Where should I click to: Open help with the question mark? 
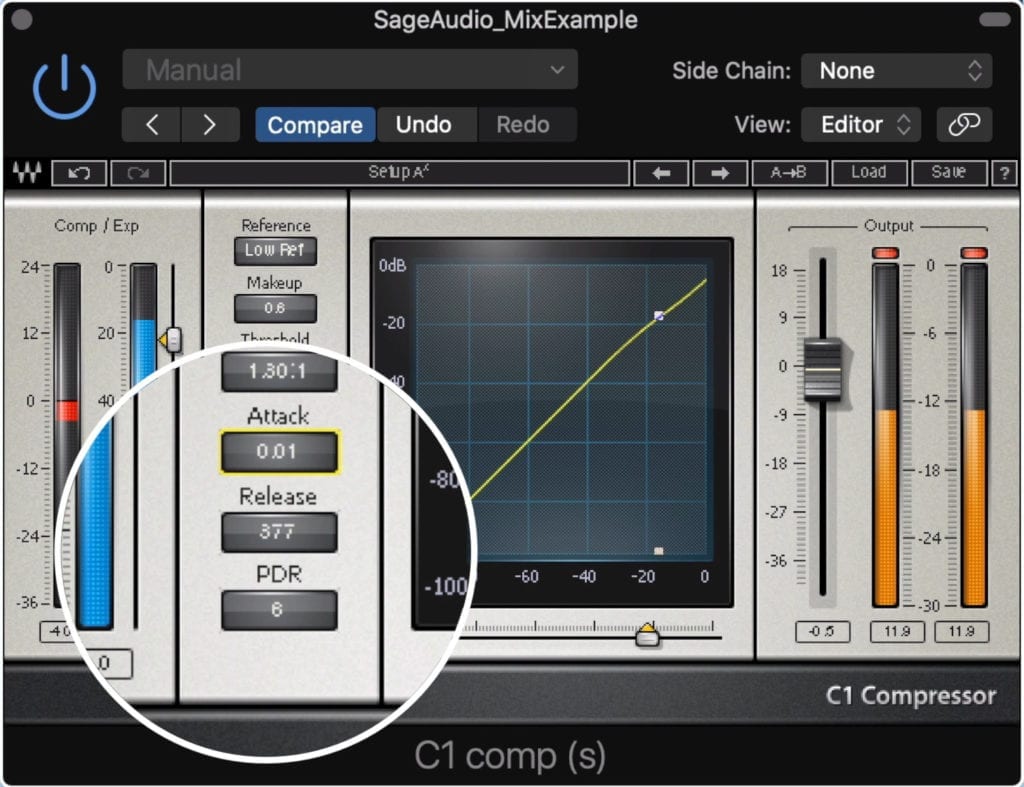pyautogui.click(x=1004, y=173)
